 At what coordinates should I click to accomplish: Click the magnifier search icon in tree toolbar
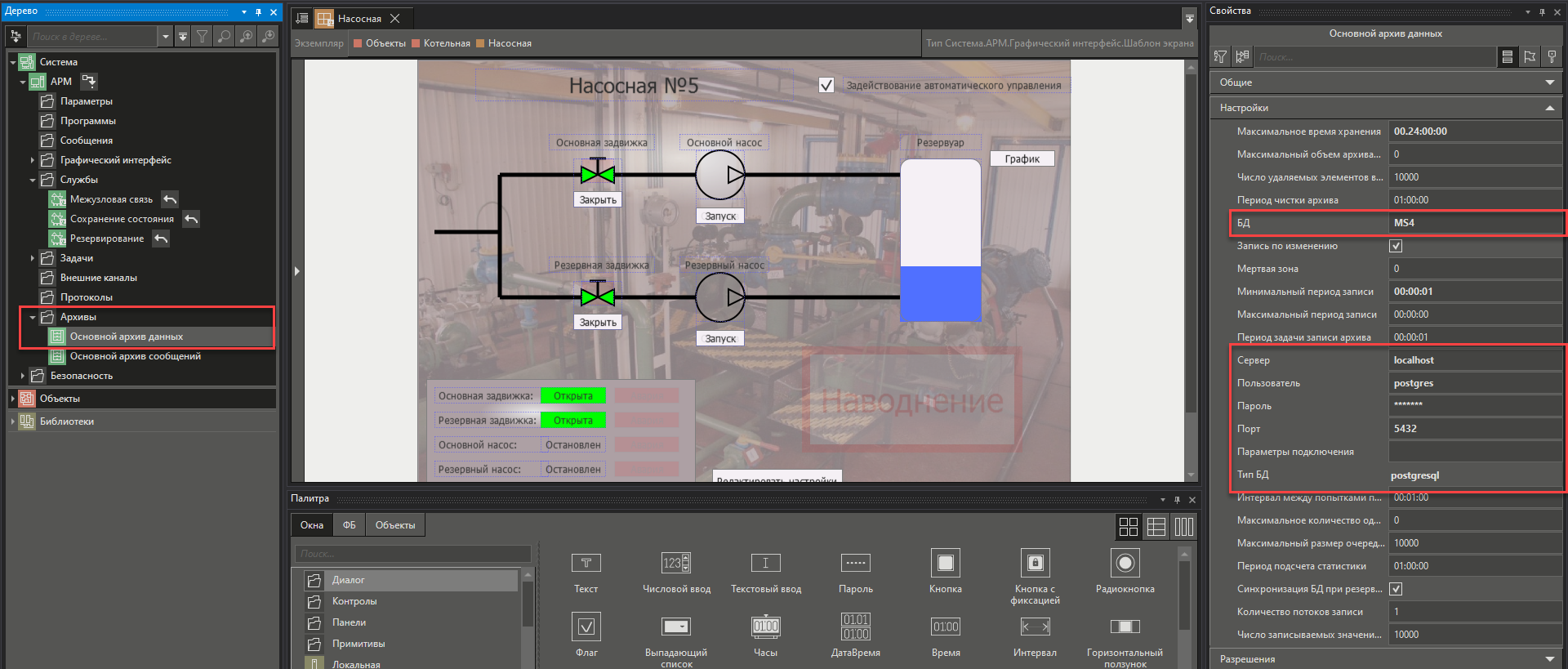coord(224,37)
